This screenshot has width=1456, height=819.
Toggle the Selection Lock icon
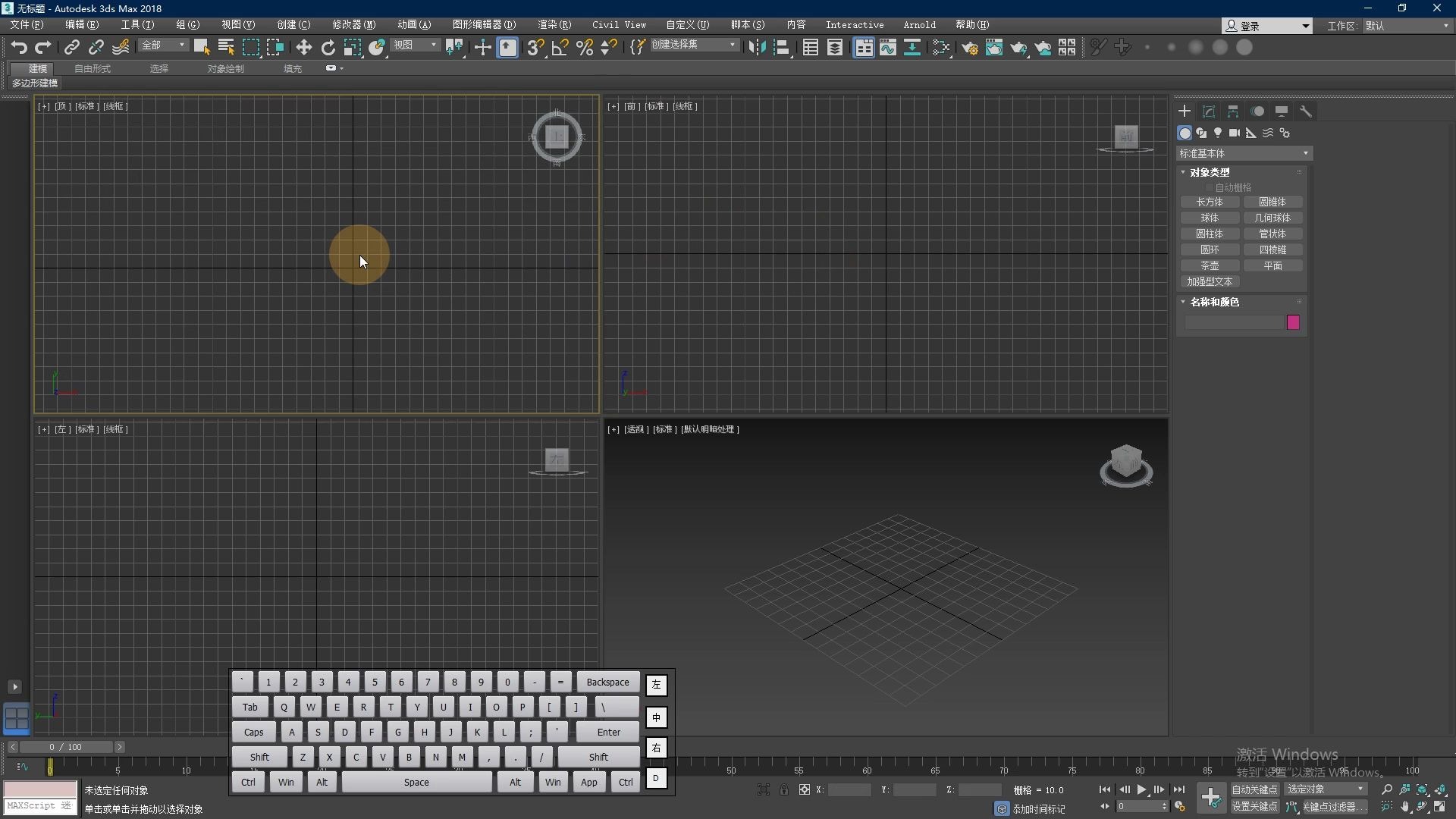click(x=784, y=789)
